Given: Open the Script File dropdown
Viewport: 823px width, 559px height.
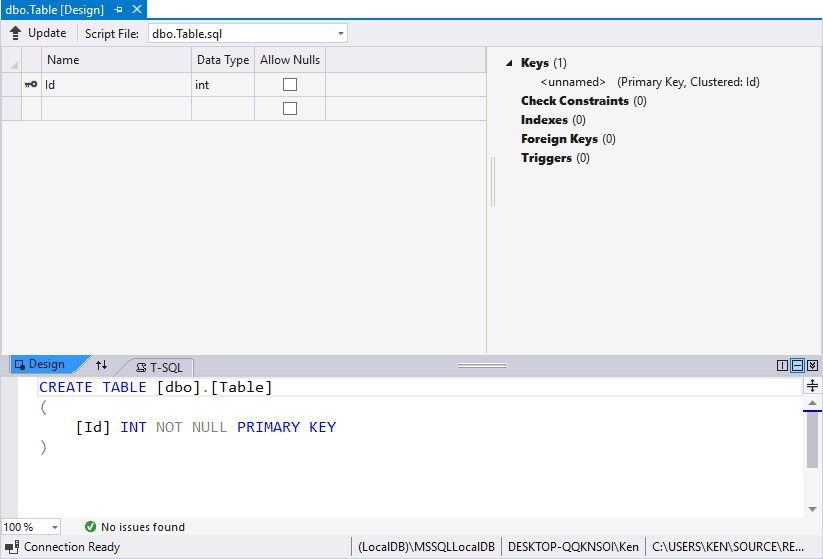Looking at the screenshot, I should pos(341,34).
